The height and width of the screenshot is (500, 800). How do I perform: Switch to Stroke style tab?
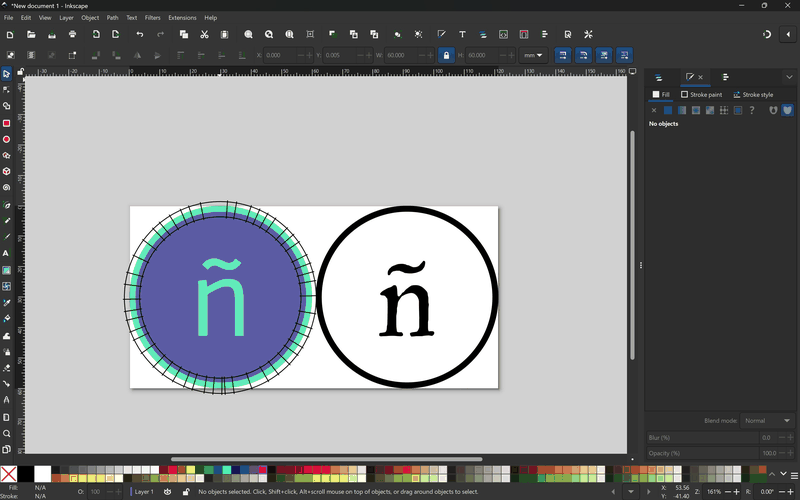coord(753,94)
